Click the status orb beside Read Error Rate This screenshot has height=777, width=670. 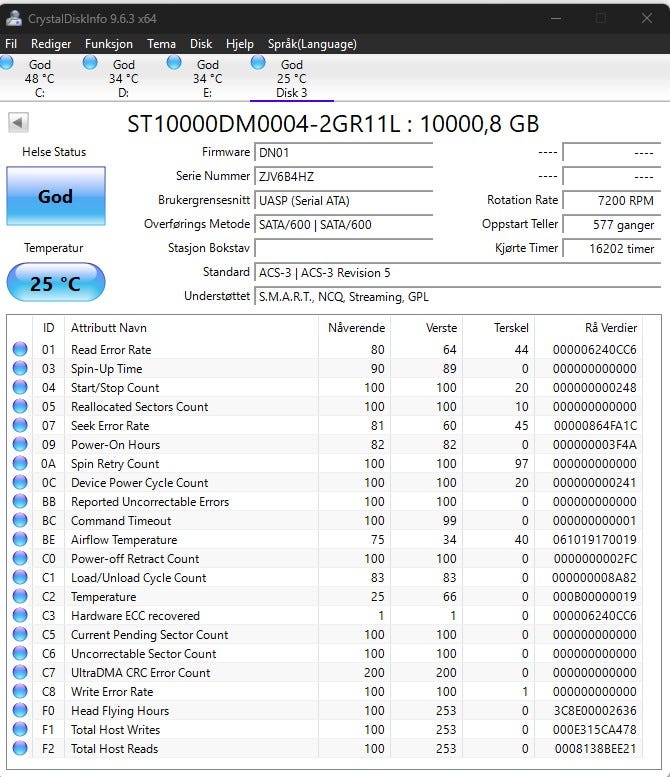[20, 350]
